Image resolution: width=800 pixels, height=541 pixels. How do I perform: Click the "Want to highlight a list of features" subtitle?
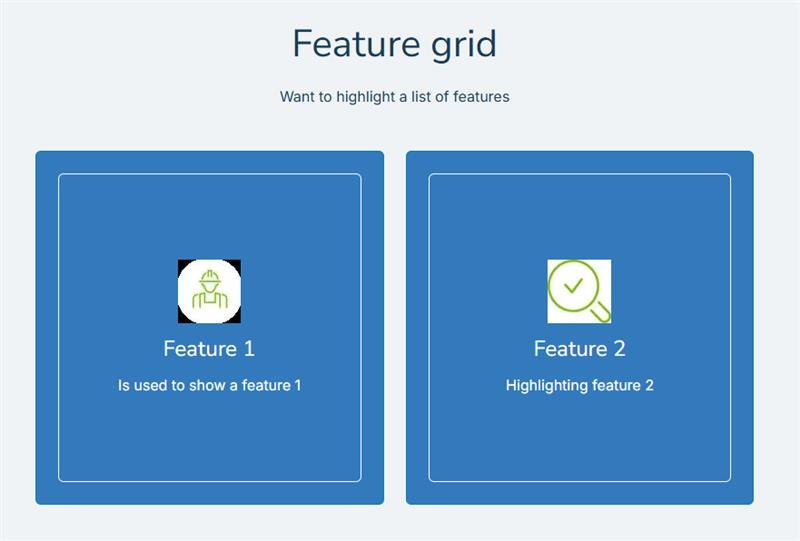[x=394, y=96]
